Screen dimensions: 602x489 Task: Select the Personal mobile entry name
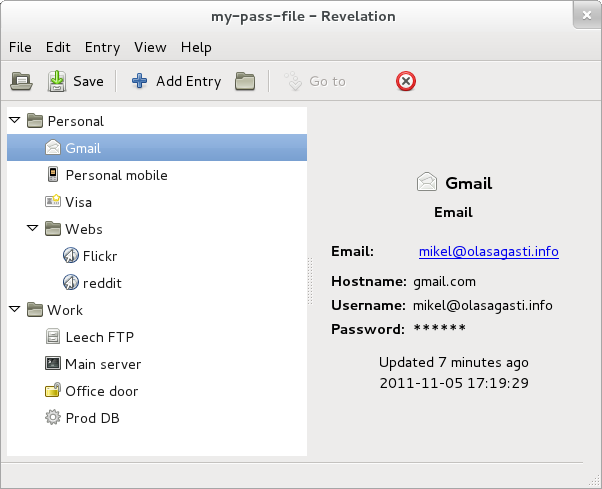click(117, 175)
